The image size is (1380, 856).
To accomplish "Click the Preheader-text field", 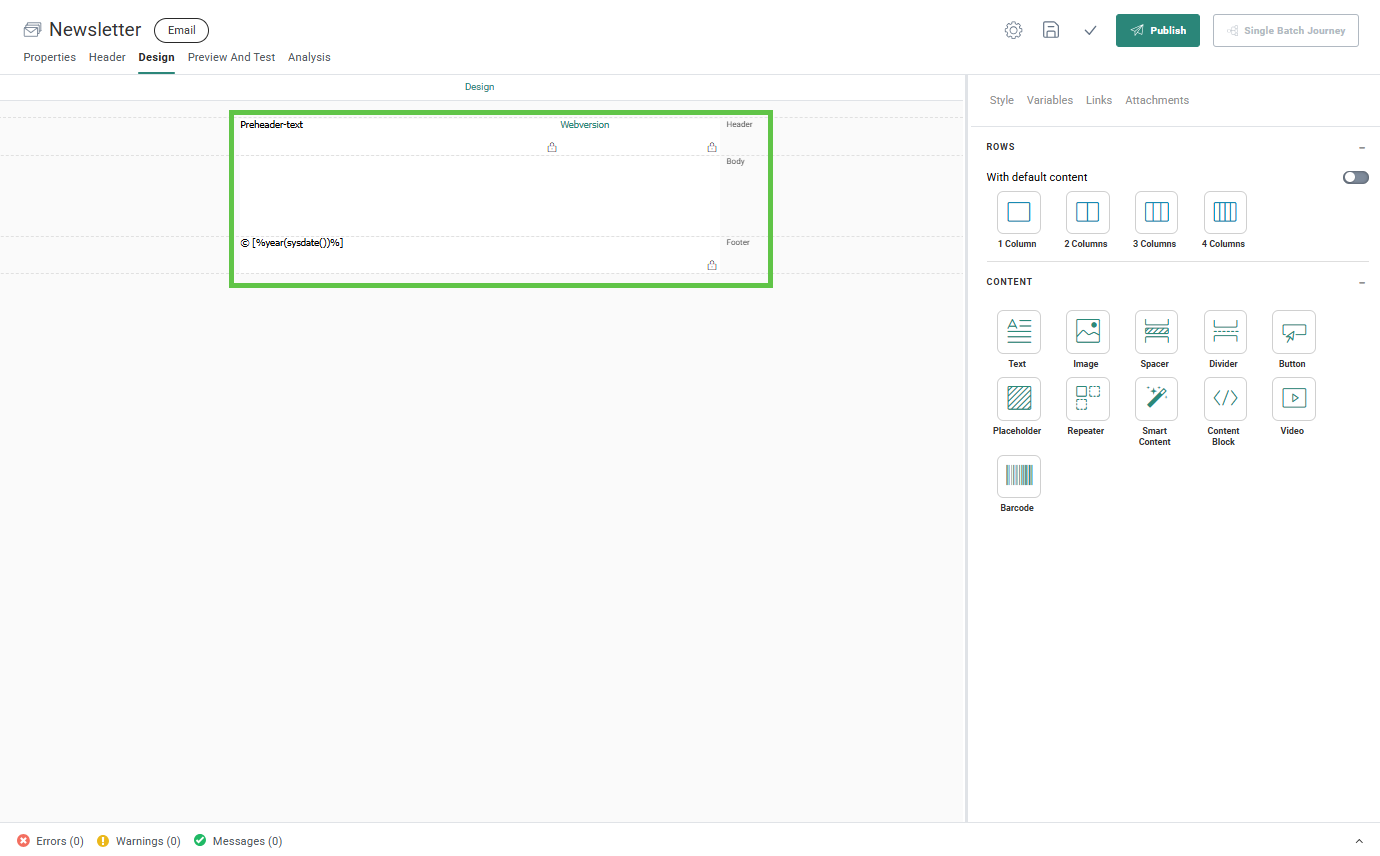I will pyautogui.click(x=272, y=125).
